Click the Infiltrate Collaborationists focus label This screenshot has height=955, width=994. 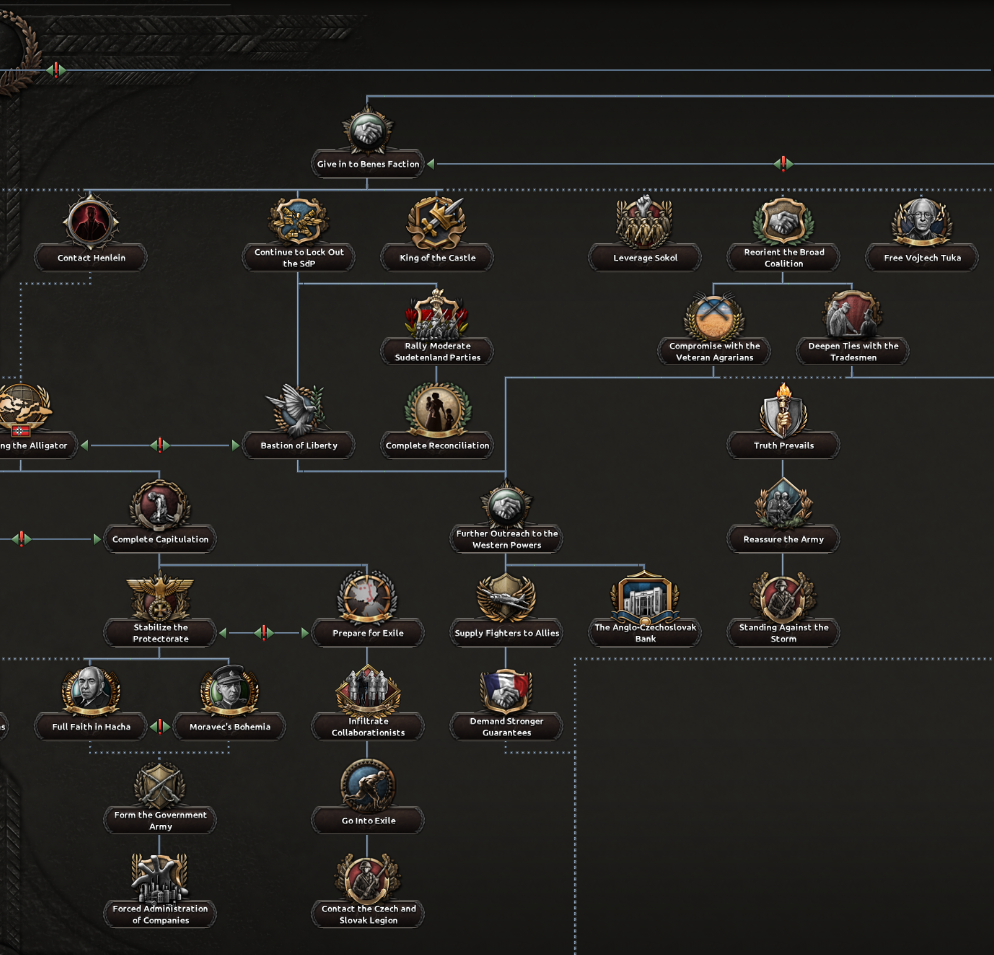tap(368, 727)
